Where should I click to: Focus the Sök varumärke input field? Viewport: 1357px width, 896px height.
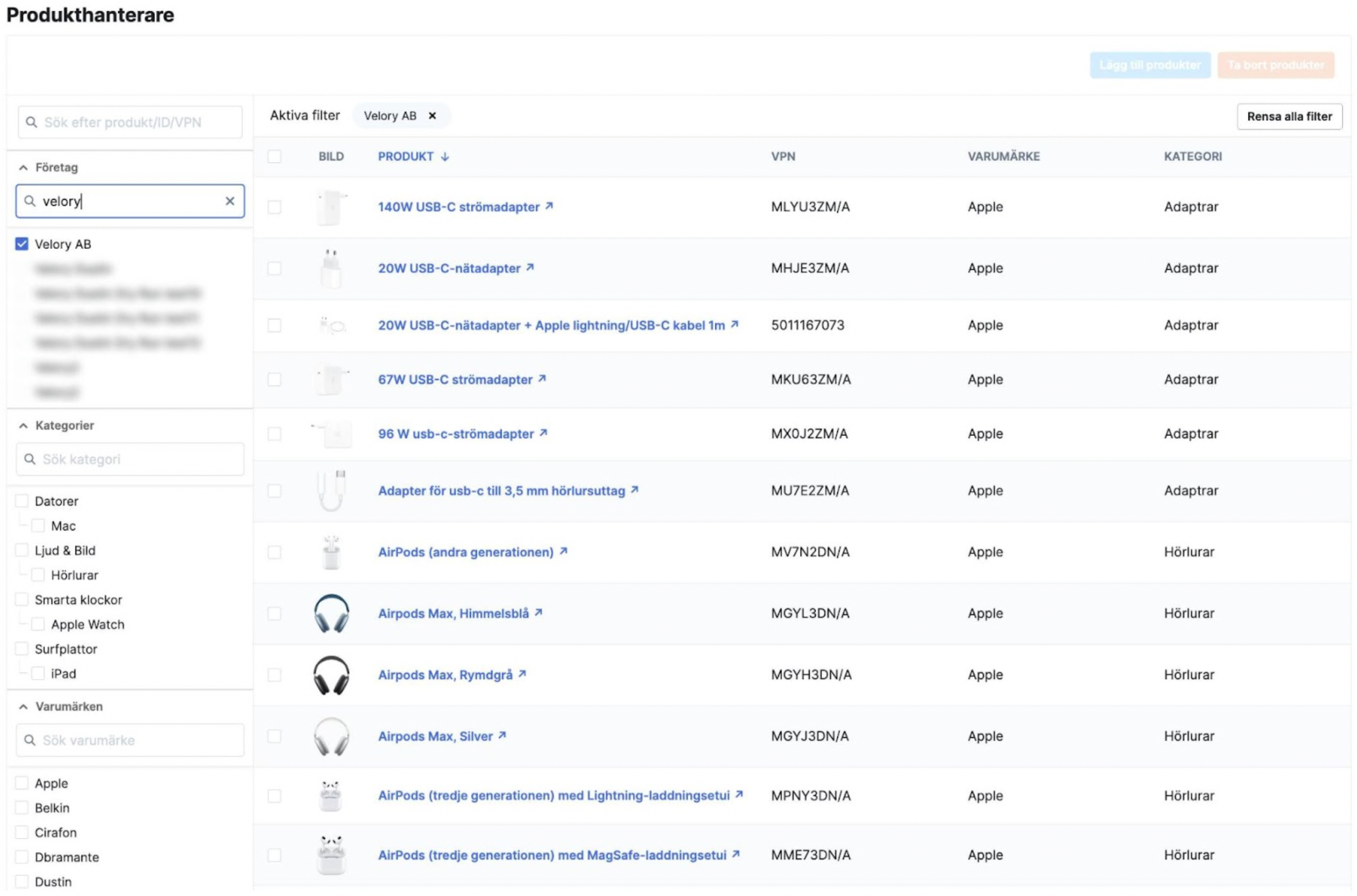[x=130, y=740]
